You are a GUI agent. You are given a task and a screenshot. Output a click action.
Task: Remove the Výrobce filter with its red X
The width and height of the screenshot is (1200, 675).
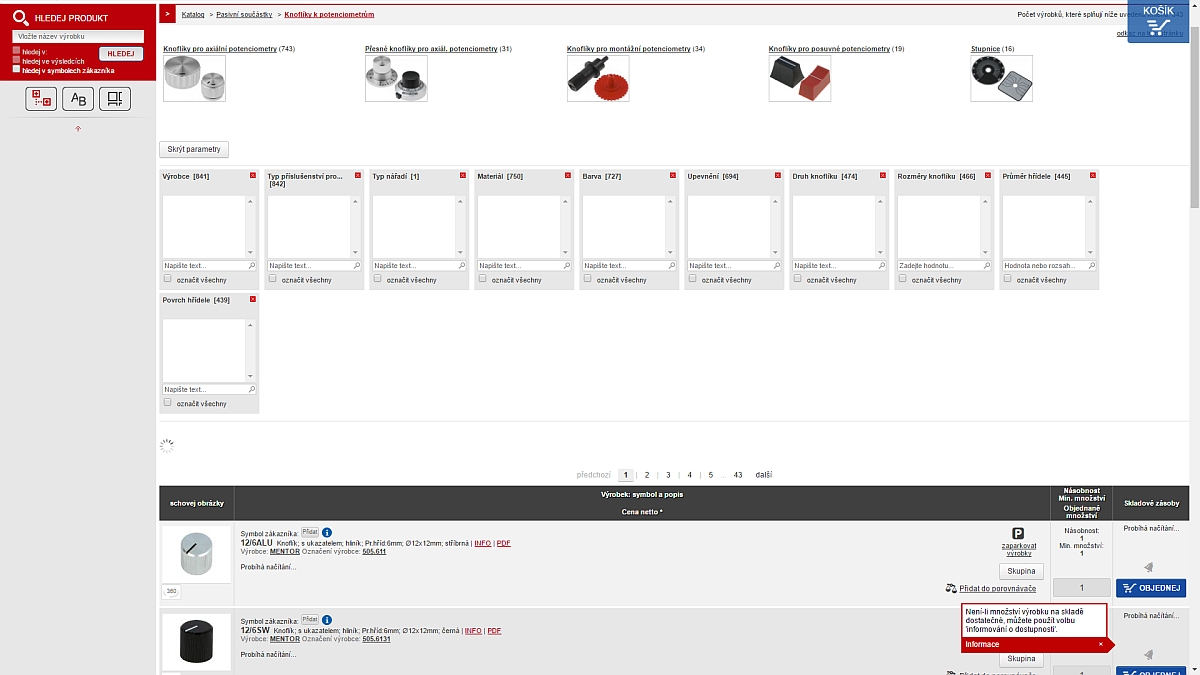253,175
